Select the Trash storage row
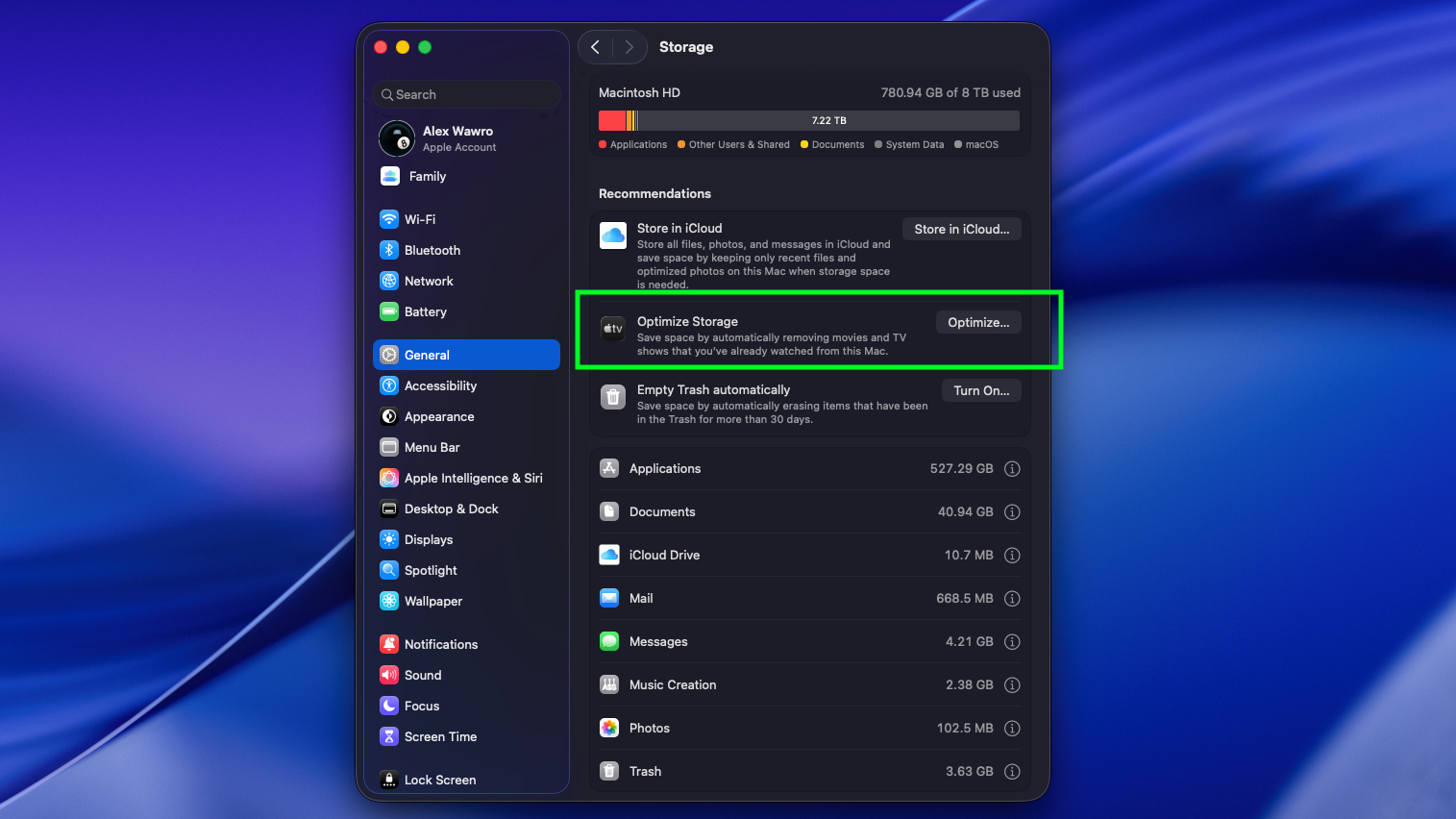Image resolution: width=1456 pixels, height=819 pixels. pyautogui.click(x=809, y=772)
